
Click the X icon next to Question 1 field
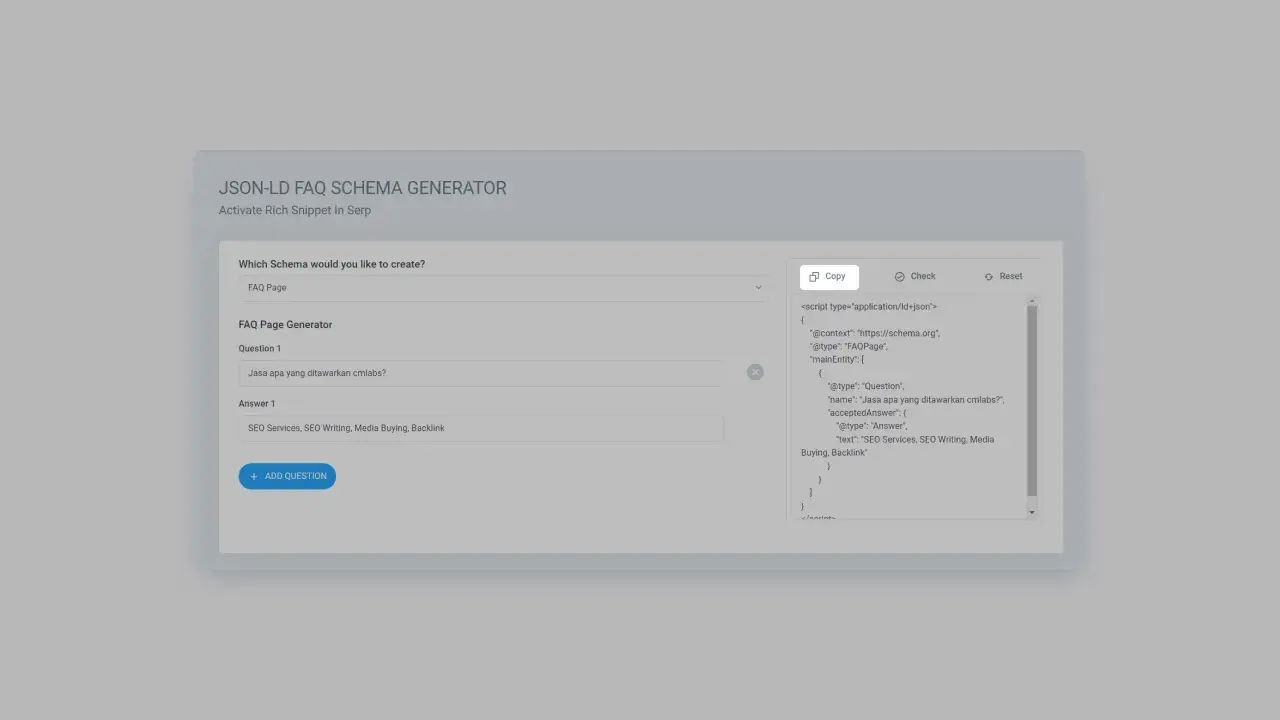(755, 372)
